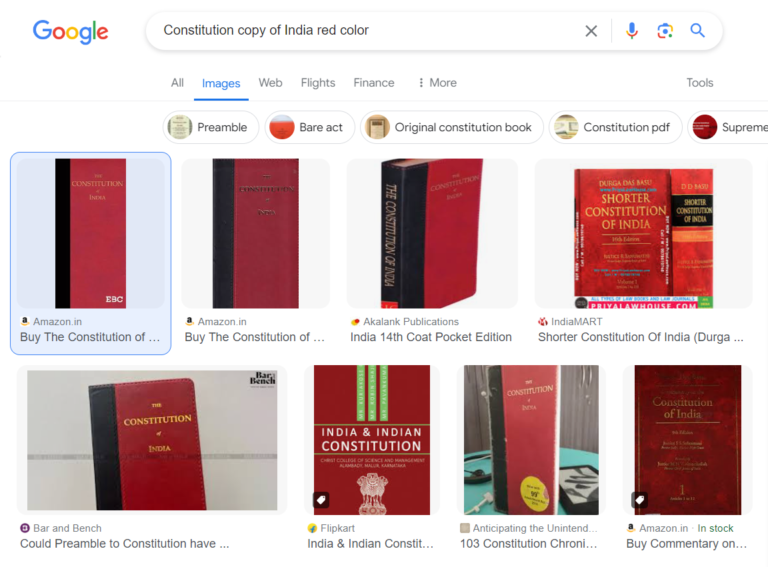Open Shorter Constitution Of India IndiaMART link
Viewport: 768px width, 567px height.
641,337
